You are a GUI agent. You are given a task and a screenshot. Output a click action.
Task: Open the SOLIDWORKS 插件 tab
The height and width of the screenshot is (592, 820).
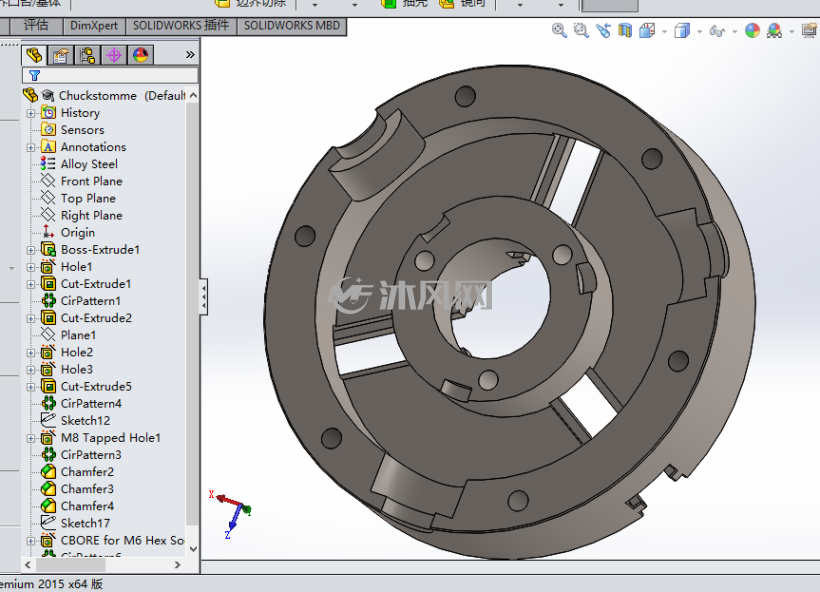(181, 26)
